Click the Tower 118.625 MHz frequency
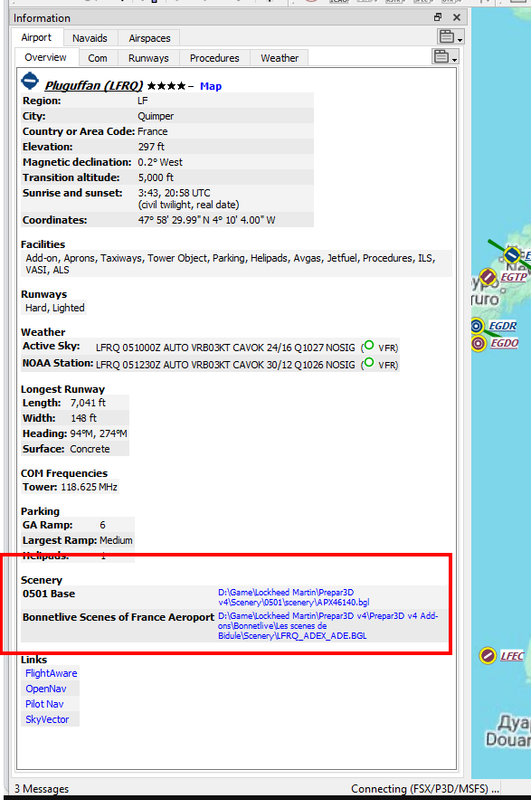This screenshot has width=531, height=800. pos(89,487)
